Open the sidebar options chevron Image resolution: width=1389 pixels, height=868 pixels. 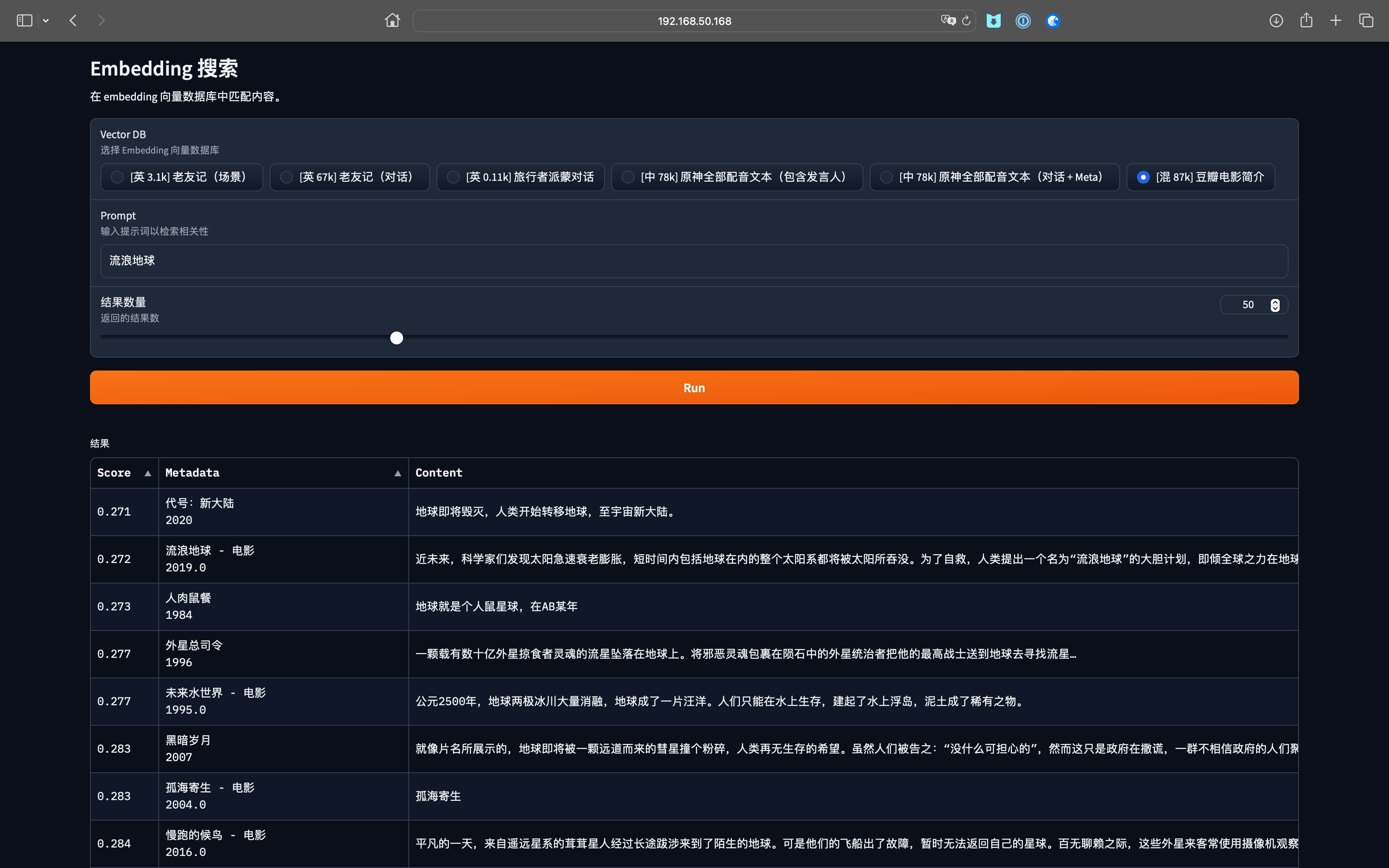[46, 20]
